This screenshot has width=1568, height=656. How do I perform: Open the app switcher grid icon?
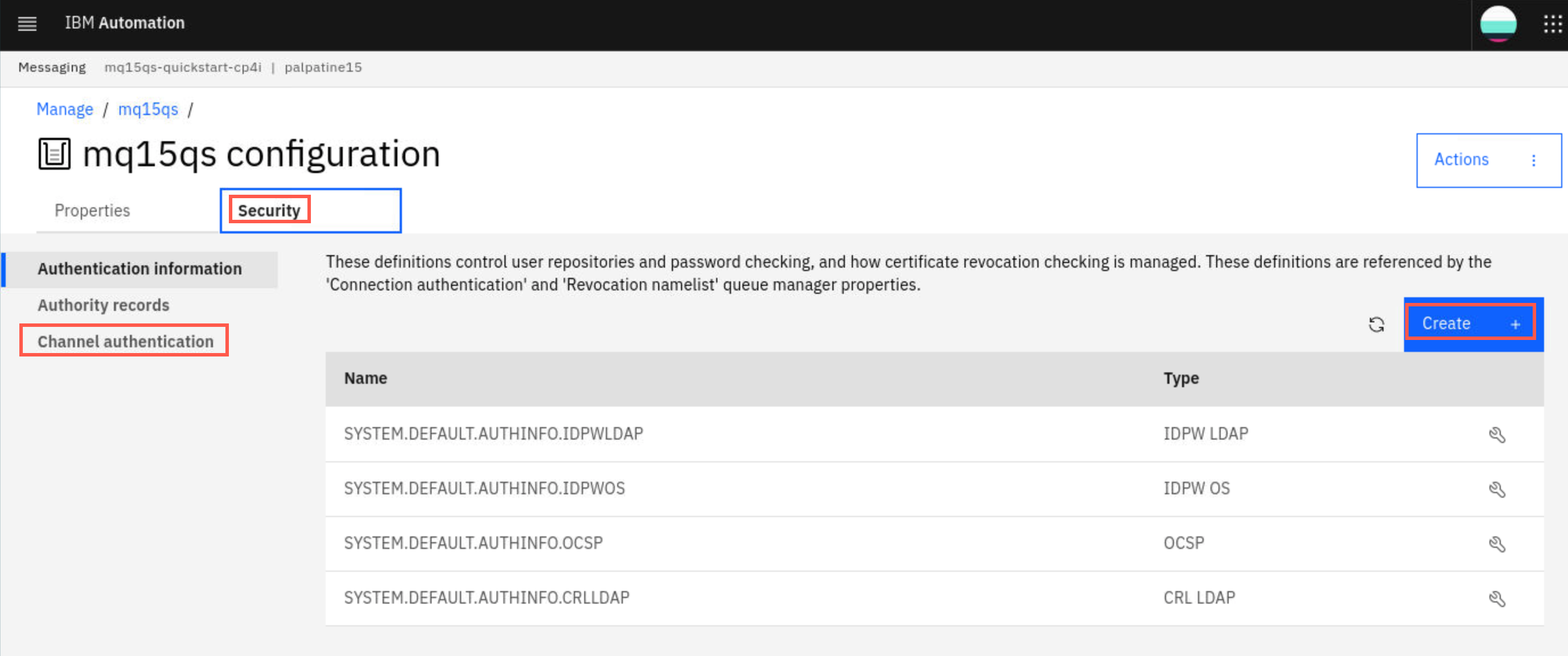(1552, 24)
